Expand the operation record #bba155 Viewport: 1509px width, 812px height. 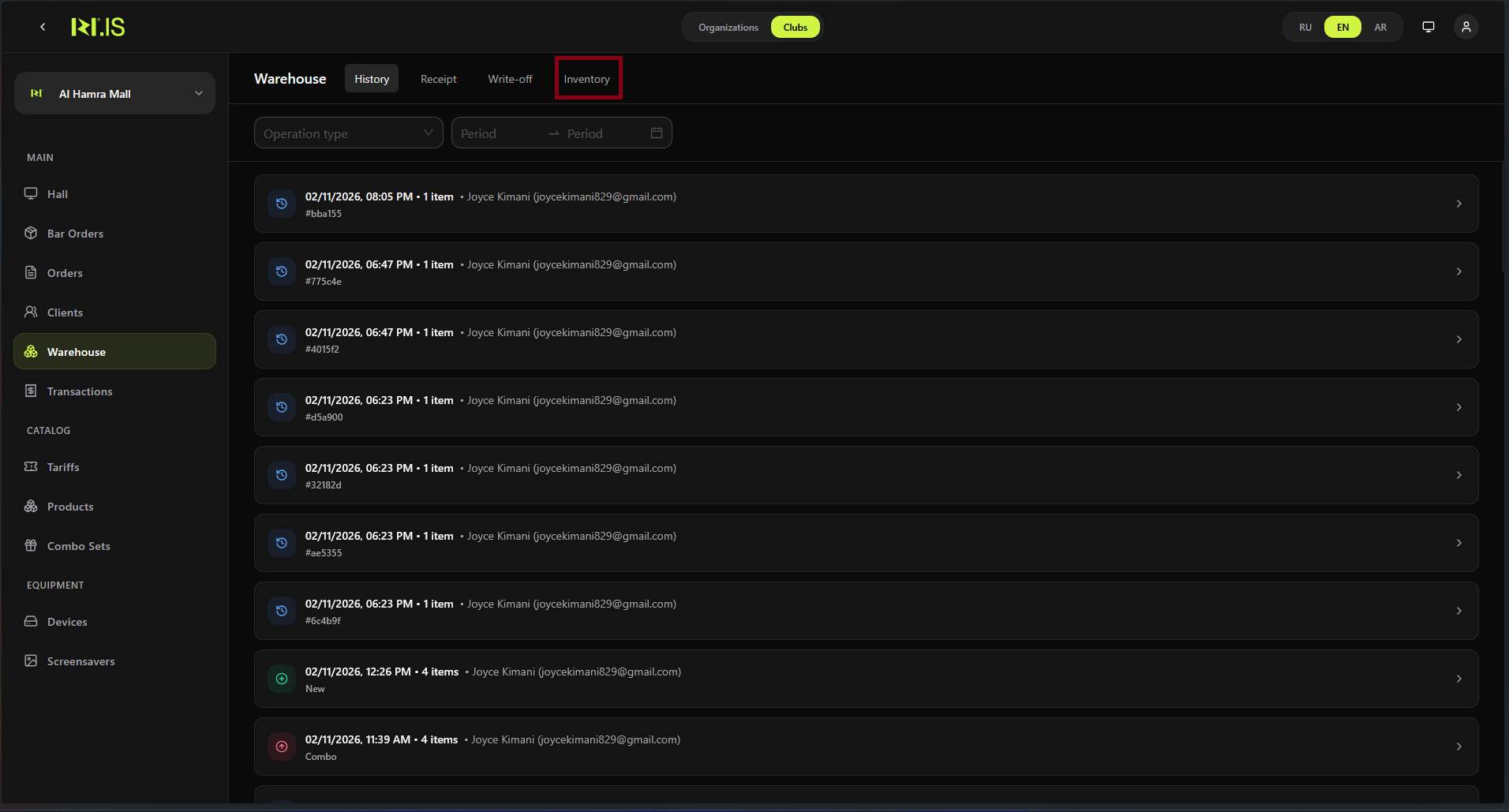click(x=1458, y=203)
